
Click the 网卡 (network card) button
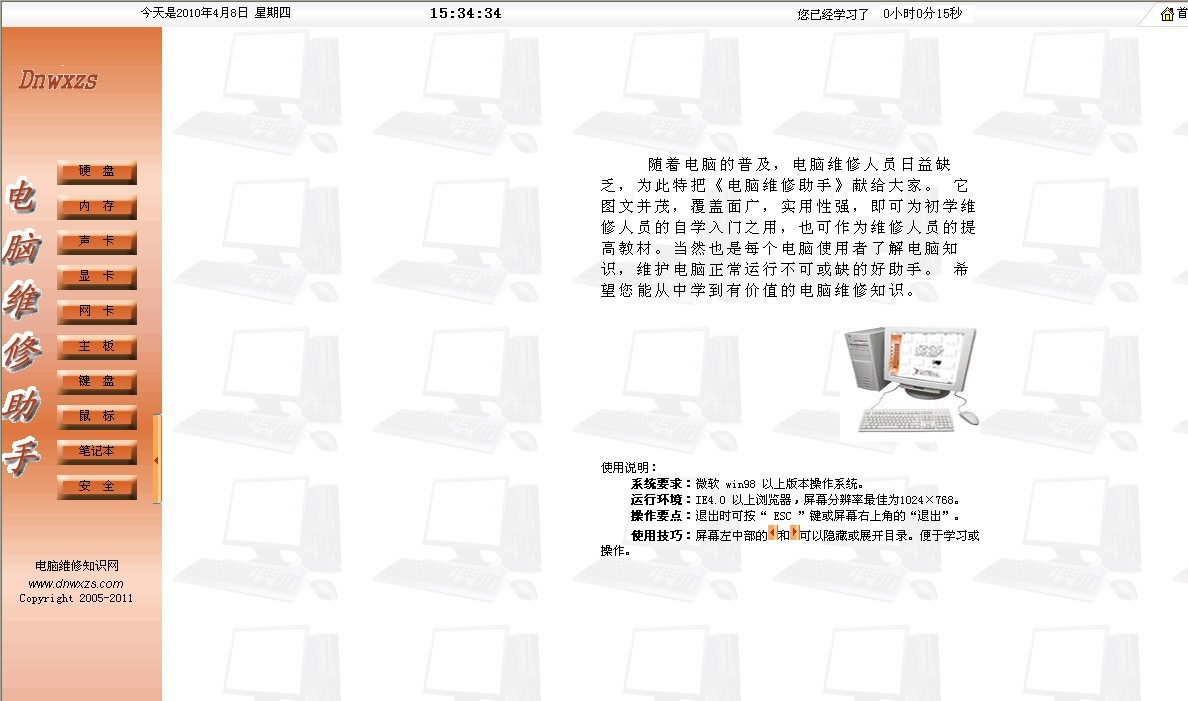(96, 312)
